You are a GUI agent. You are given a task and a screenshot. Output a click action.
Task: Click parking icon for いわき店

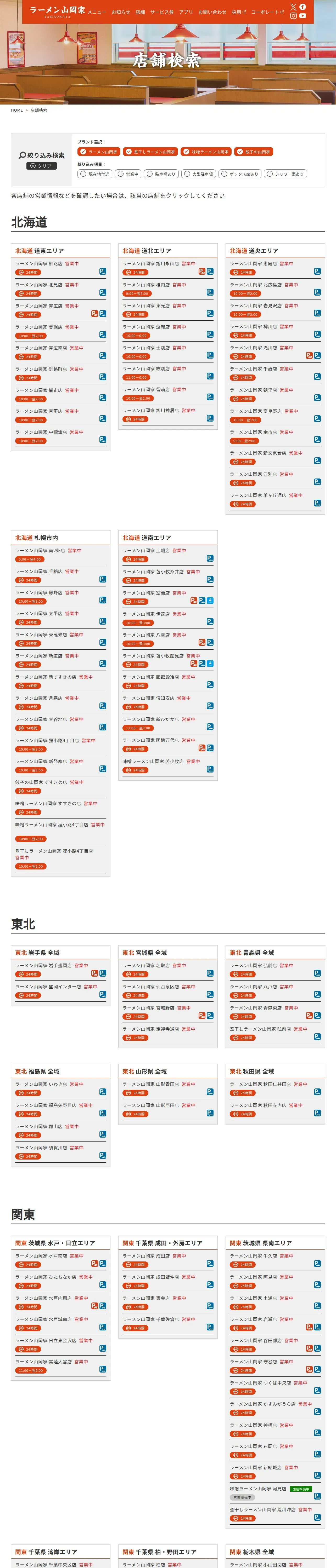pos(102,1092)
